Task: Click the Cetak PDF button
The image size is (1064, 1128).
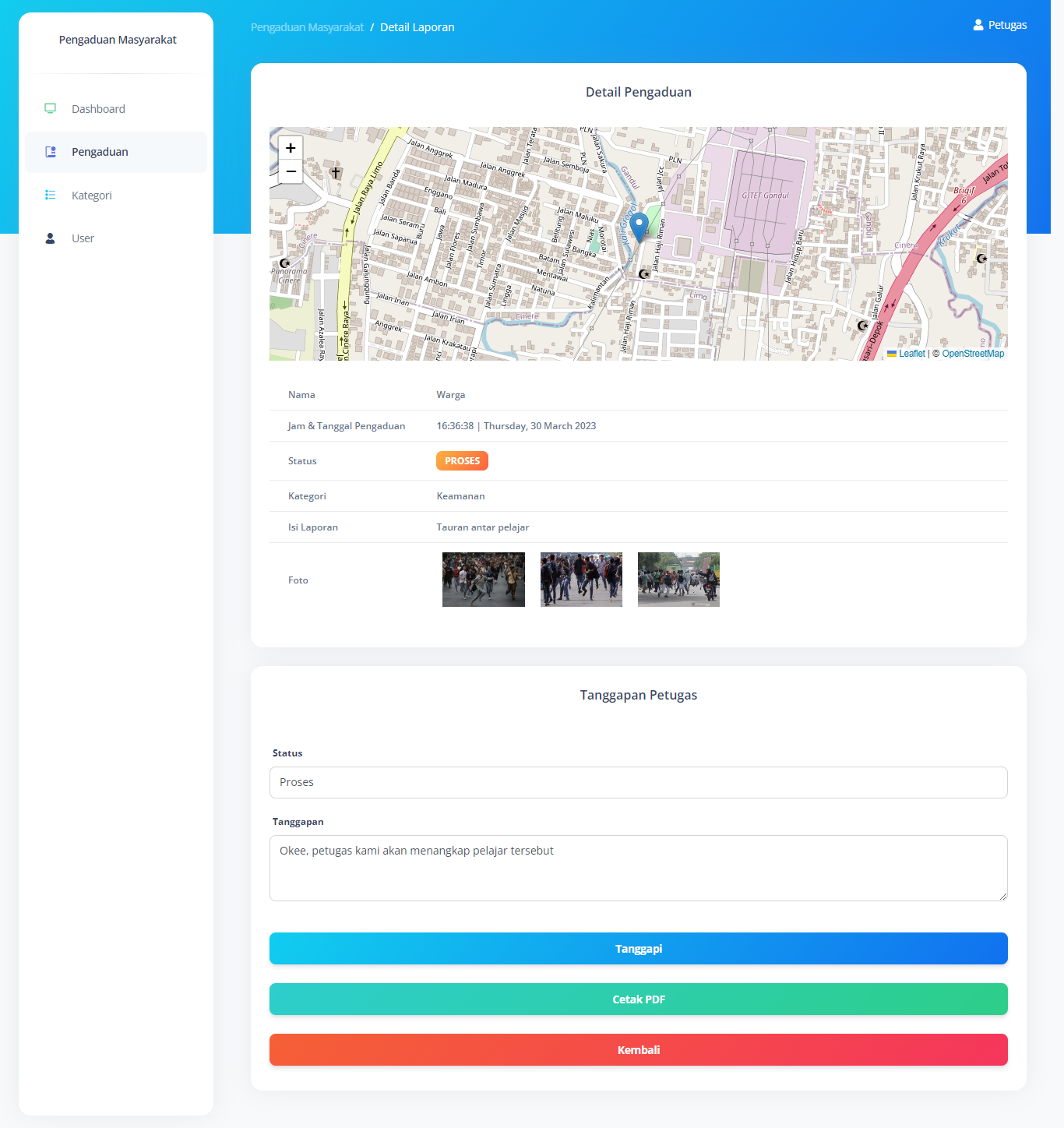Action: coord(638,999)
